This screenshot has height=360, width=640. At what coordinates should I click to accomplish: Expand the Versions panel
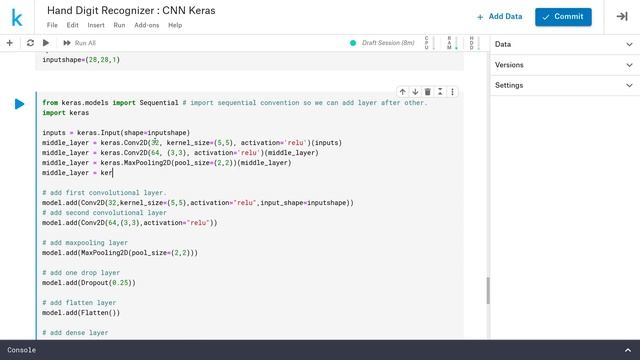(x=565, y=65)
